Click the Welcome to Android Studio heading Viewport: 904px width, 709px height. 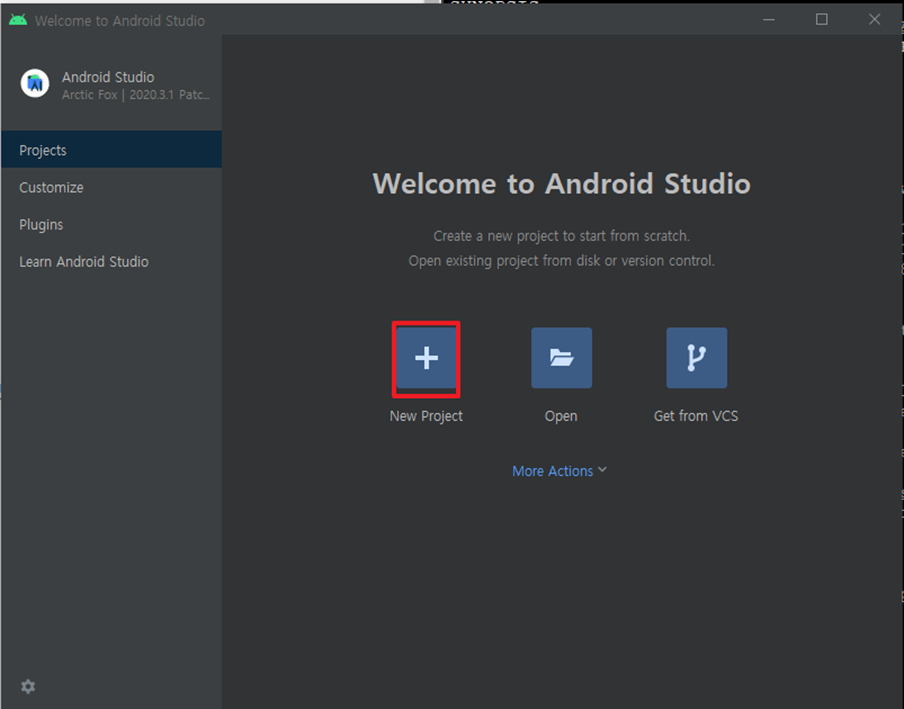562,184
